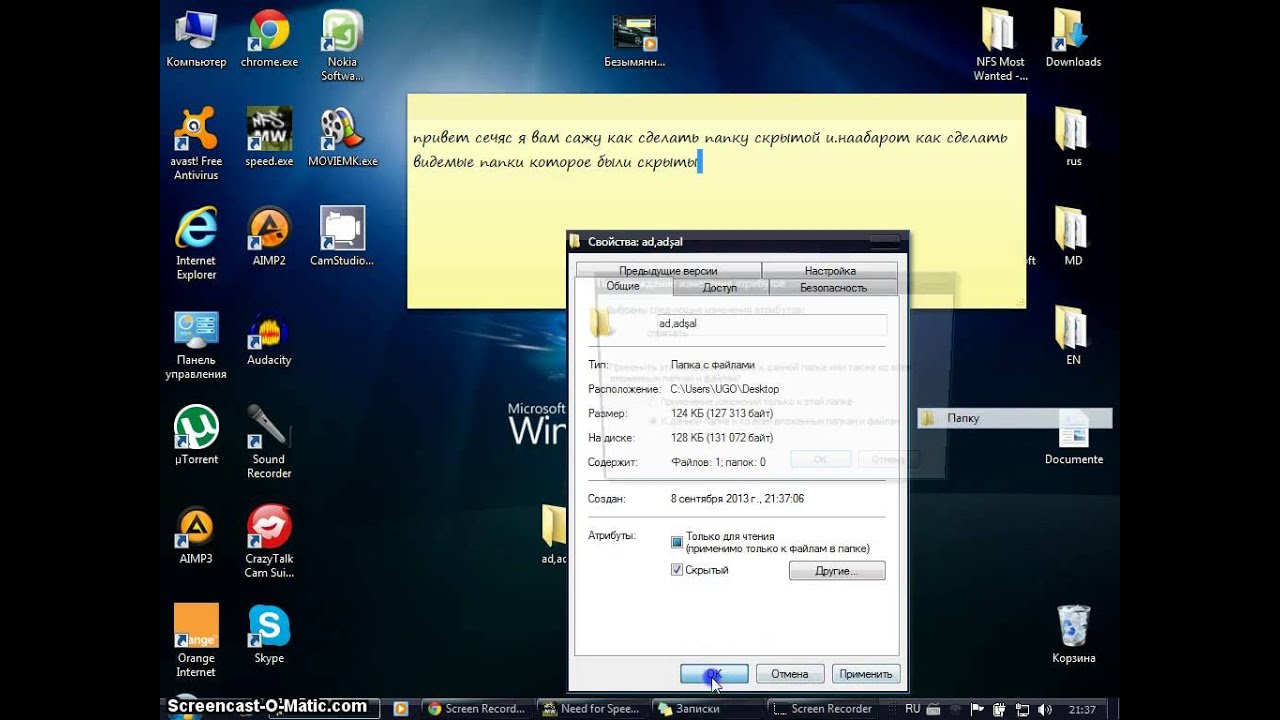The image size is (1280, 720).
Task: Click the Папку context menu item
Action: pos(1014,418)
